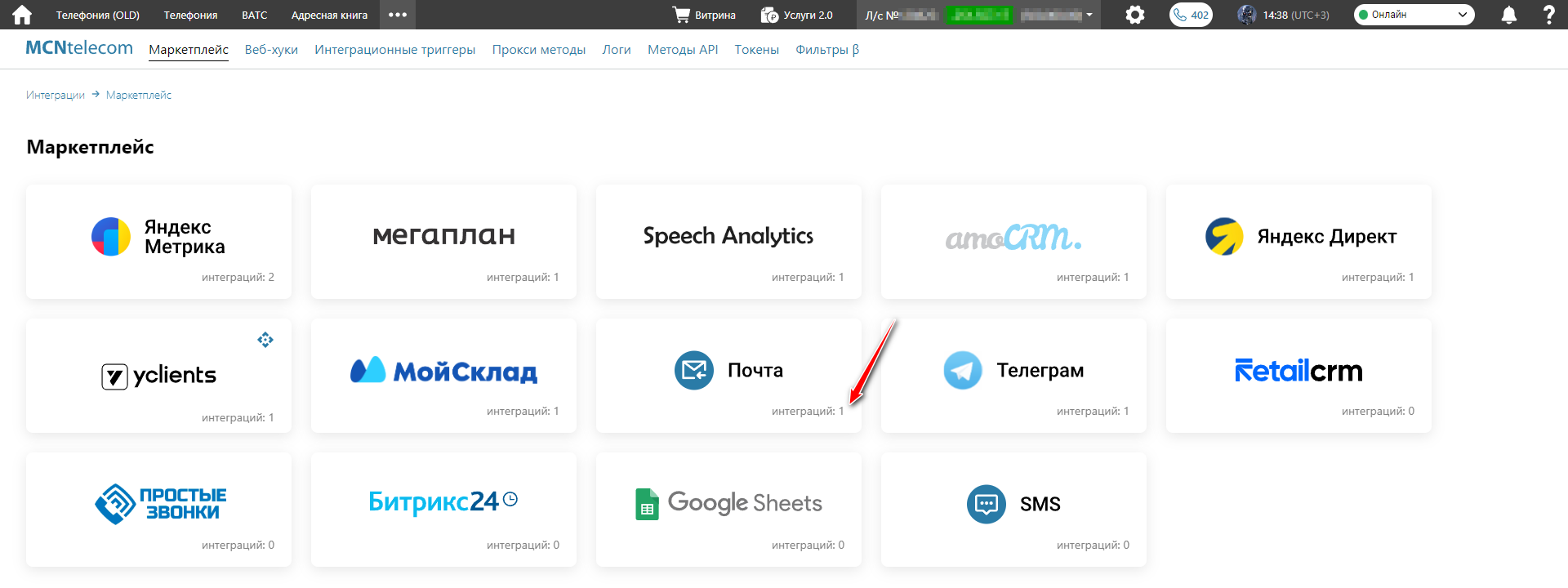Open the Онлайн status dropdown
This screenshot has height=588, width=1568.
1414,15
